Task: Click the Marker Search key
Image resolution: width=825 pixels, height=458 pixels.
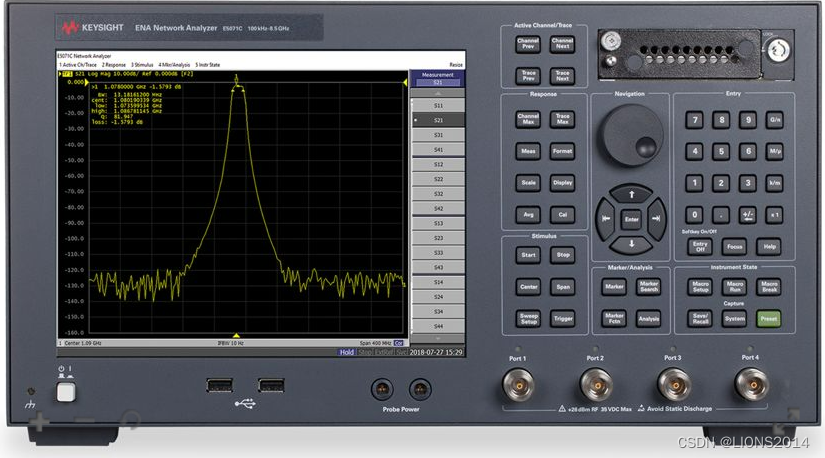Action: [648, 287]
